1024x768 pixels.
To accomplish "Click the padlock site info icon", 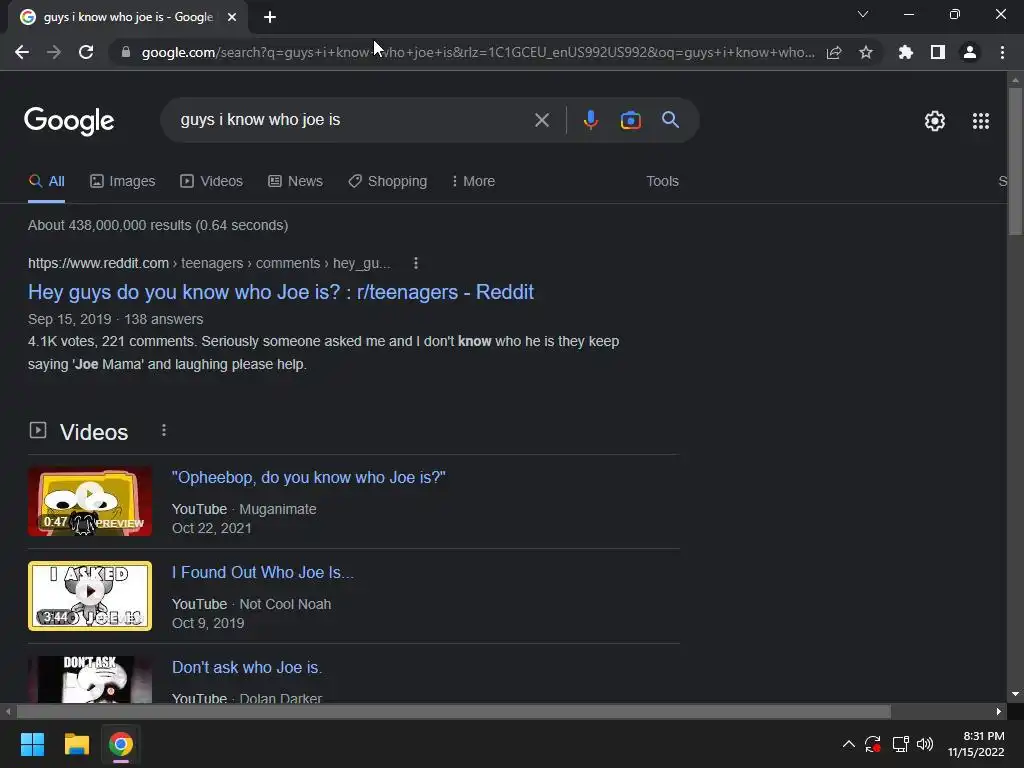I will tap(126, 52).
